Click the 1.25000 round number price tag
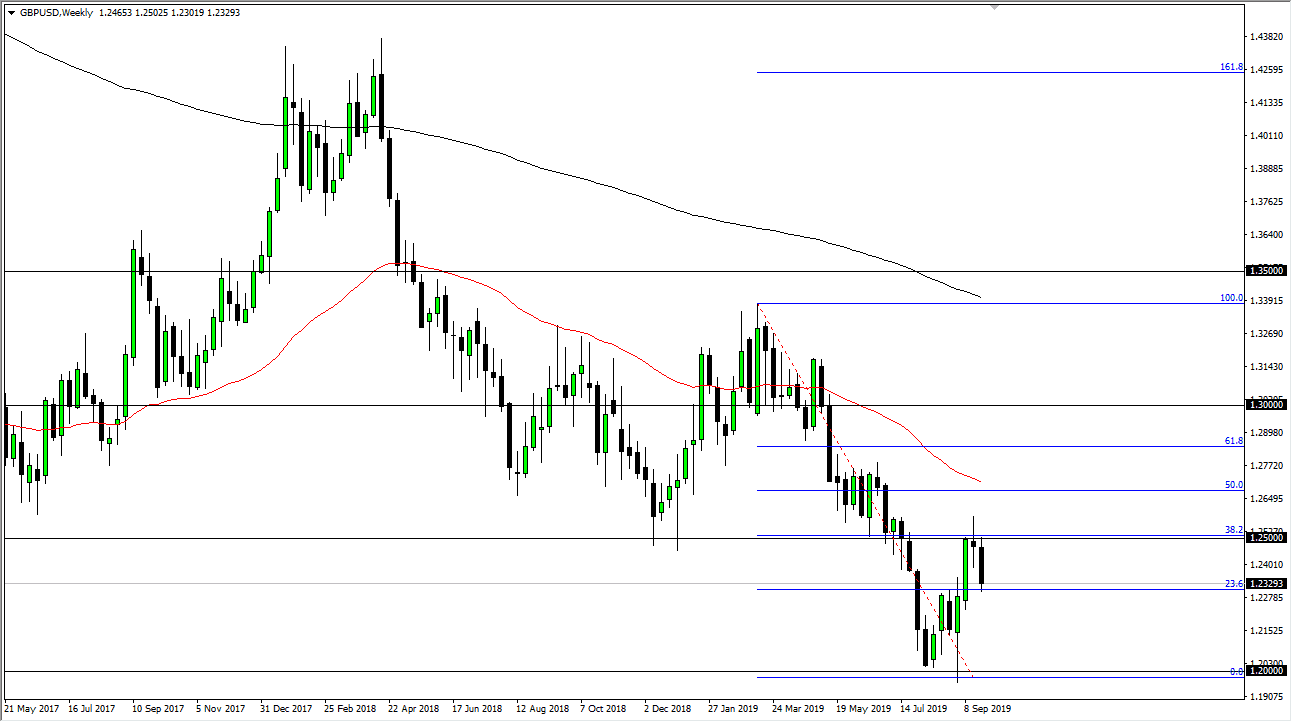The image size is (1292, 722). click(x=1268, y=538)
